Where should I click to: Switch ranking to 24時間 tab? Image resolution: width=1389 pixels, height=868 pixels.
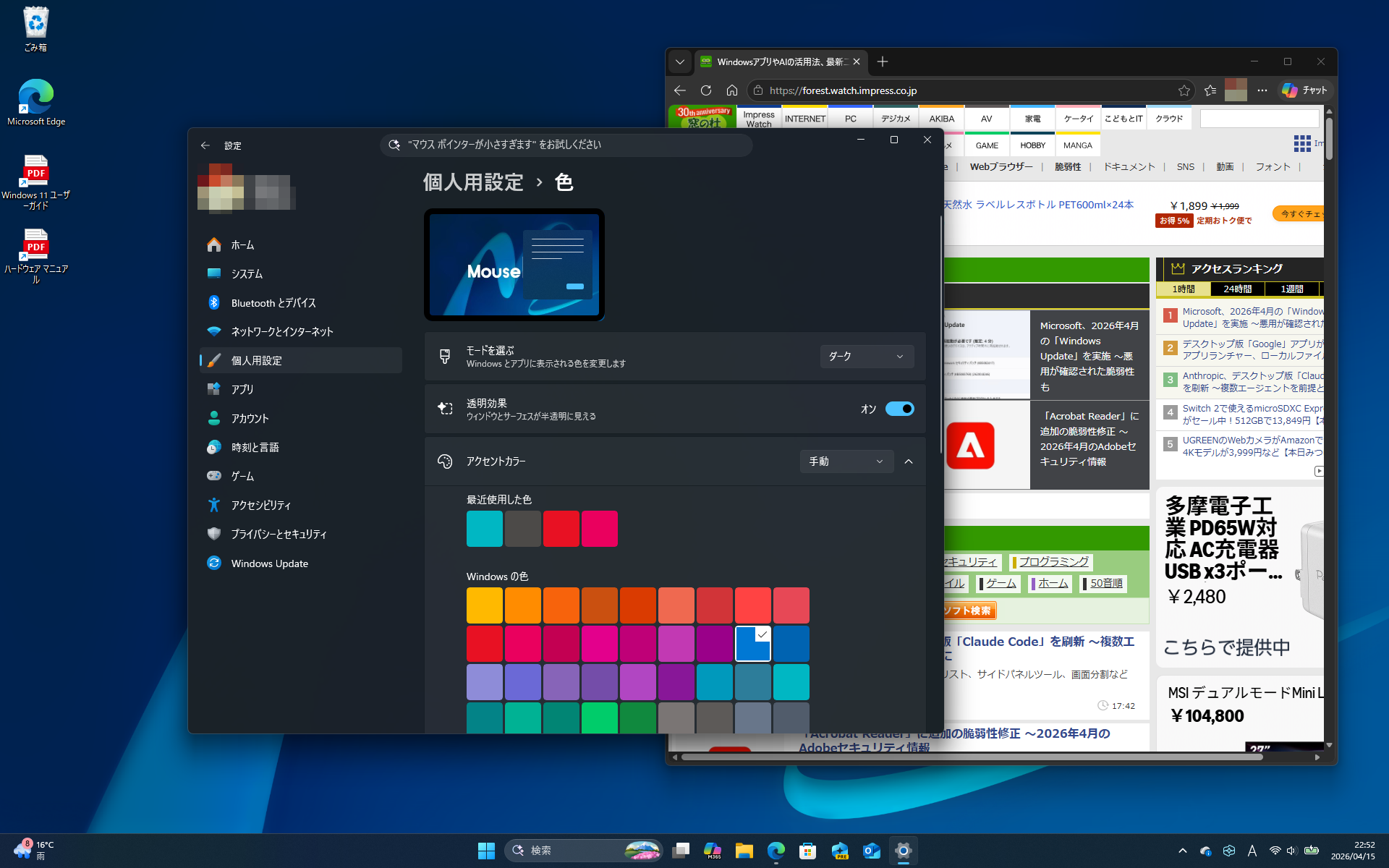pos(1237,289)
